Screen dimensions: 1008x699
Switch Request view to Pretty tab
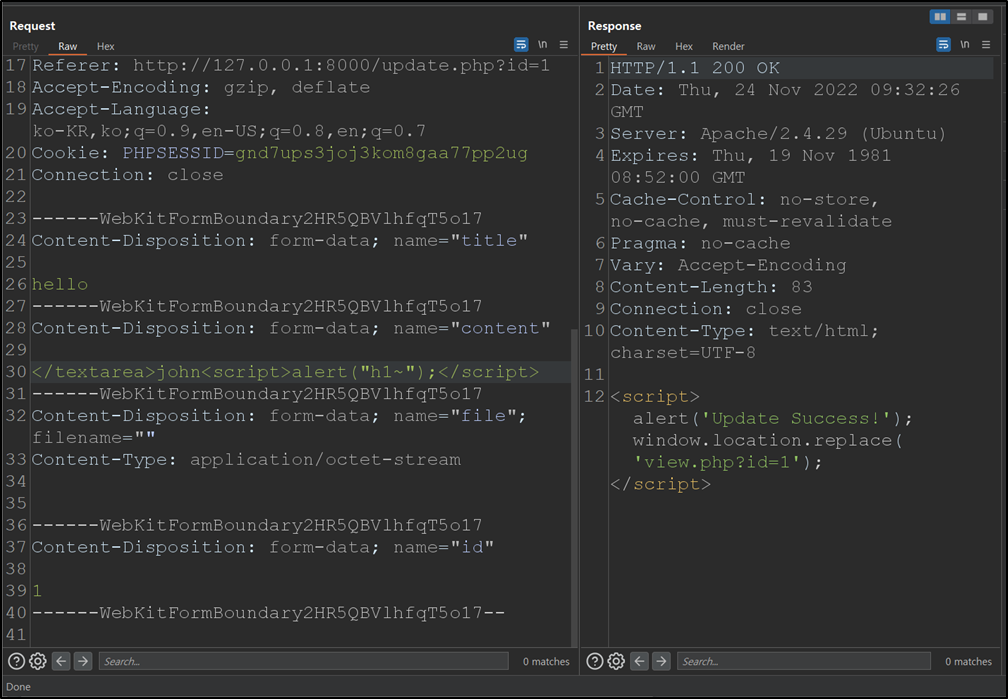tap(26, 46)
